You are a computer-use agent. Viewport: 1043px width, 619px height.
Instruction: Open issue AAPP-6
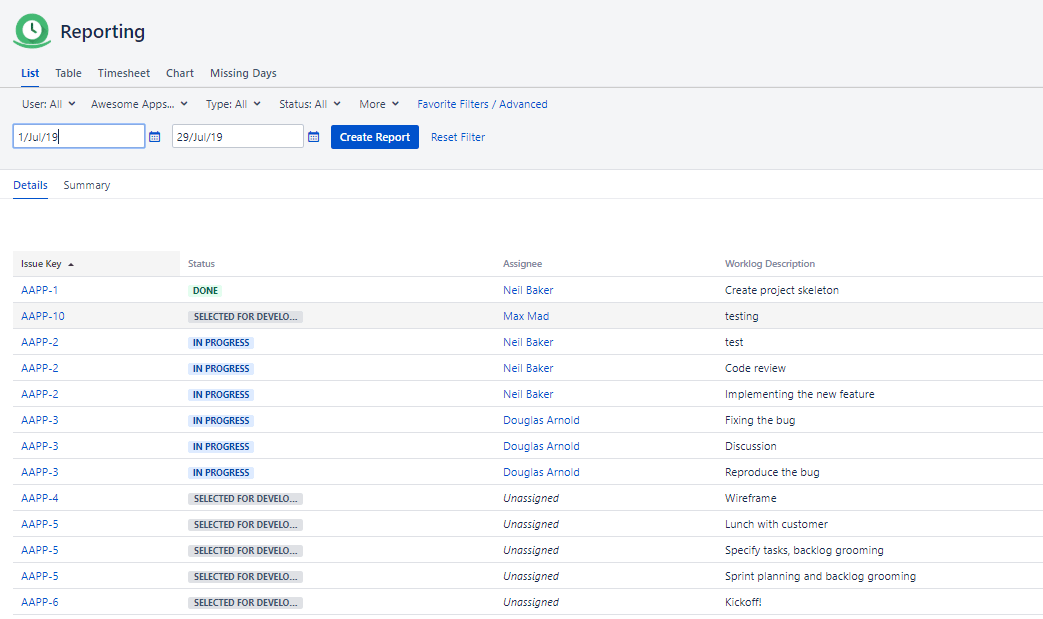(39, 602)
